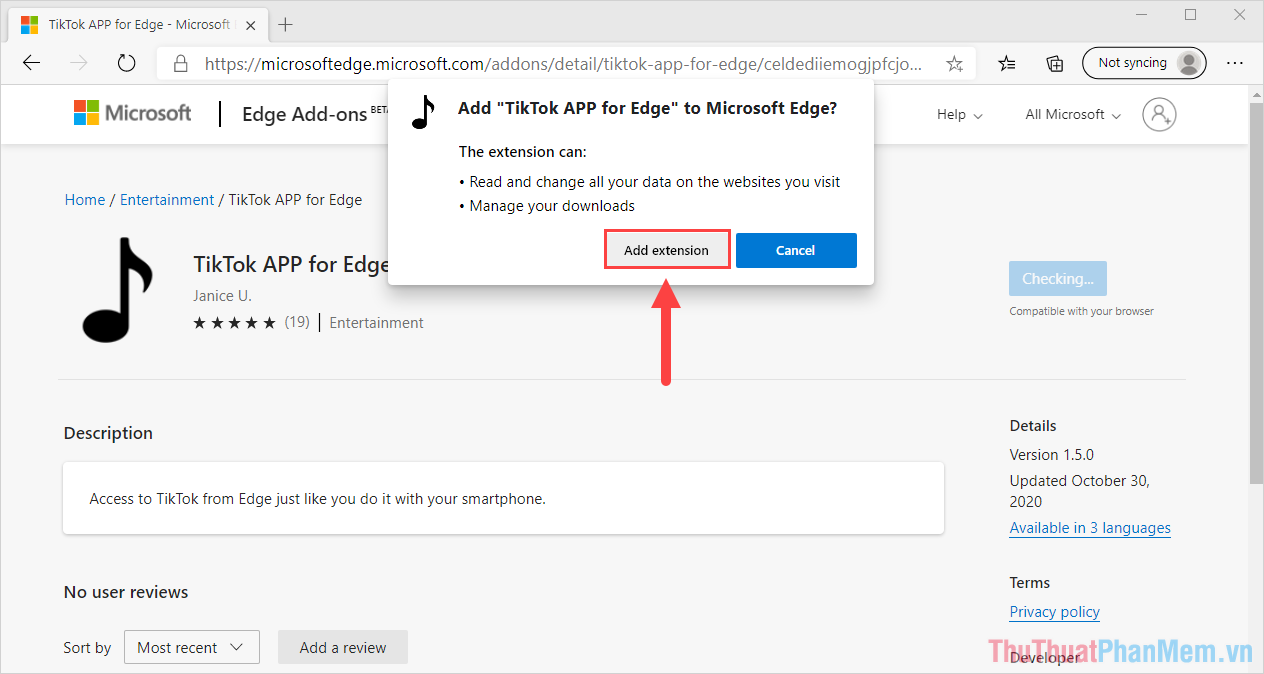This screenshot has height=674, width=1264.
Task: Open the Favorites hub icon
Action: pos(1007,62)
